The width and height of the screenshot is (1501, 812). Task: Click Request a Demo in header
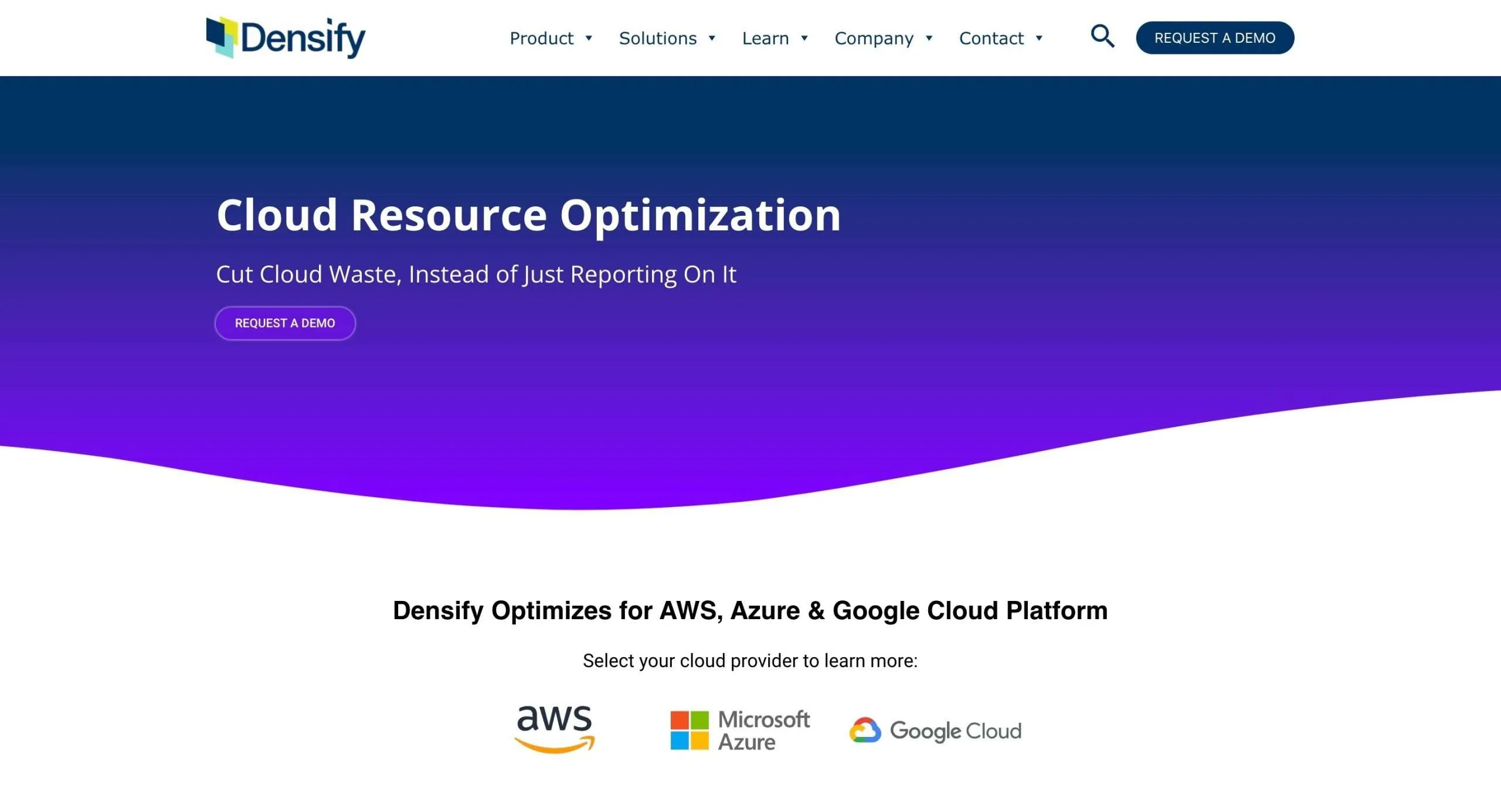tap(1215, 38)
